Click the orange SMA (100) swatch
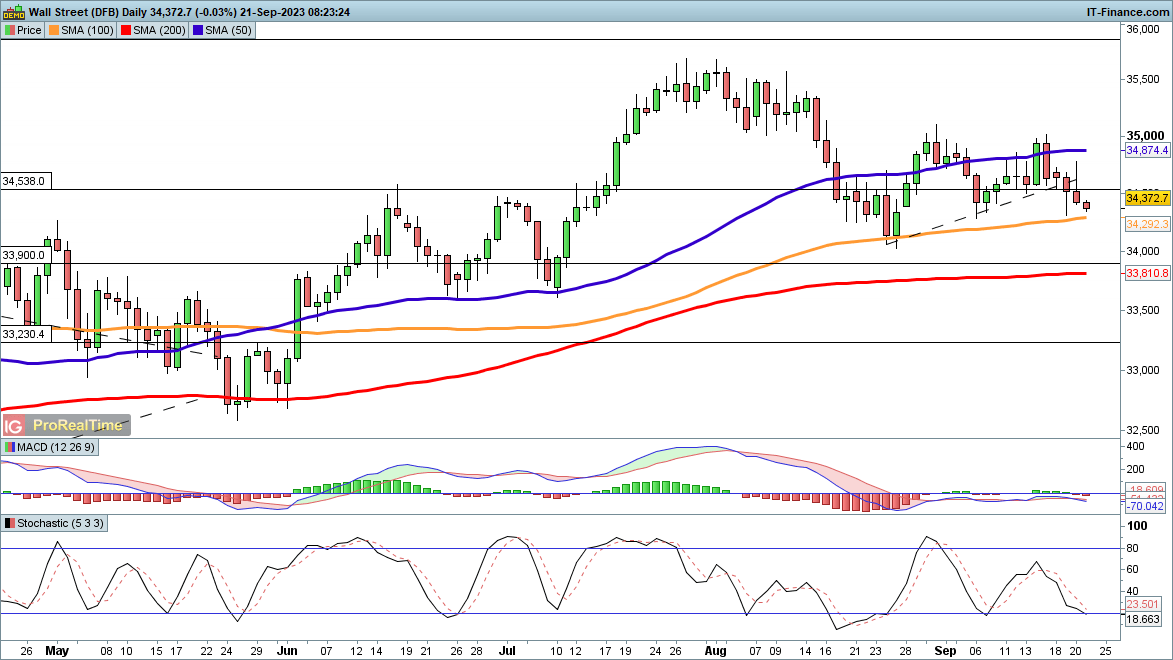Screen dimensions: 1173x660 point(53,30)
